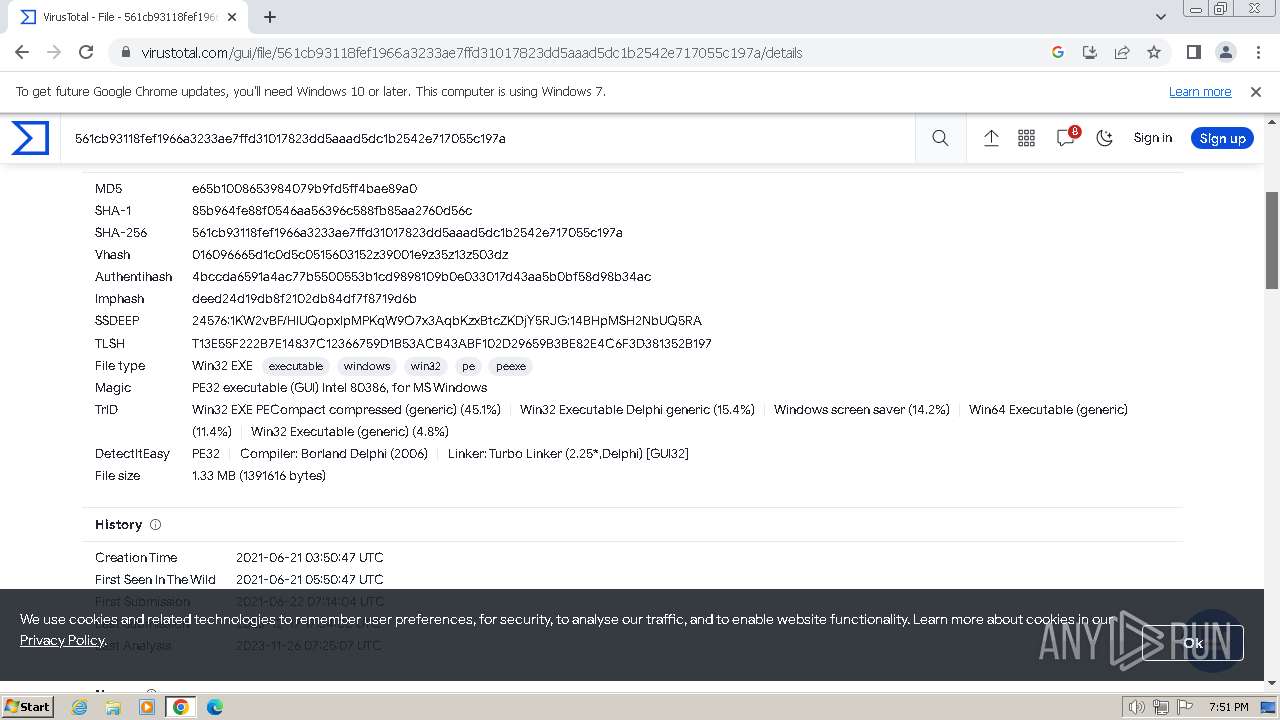Open Internet Explorer from taskbar
Image resolution: width=1280 pixels, height=720 pixels.
pos(79,707)
